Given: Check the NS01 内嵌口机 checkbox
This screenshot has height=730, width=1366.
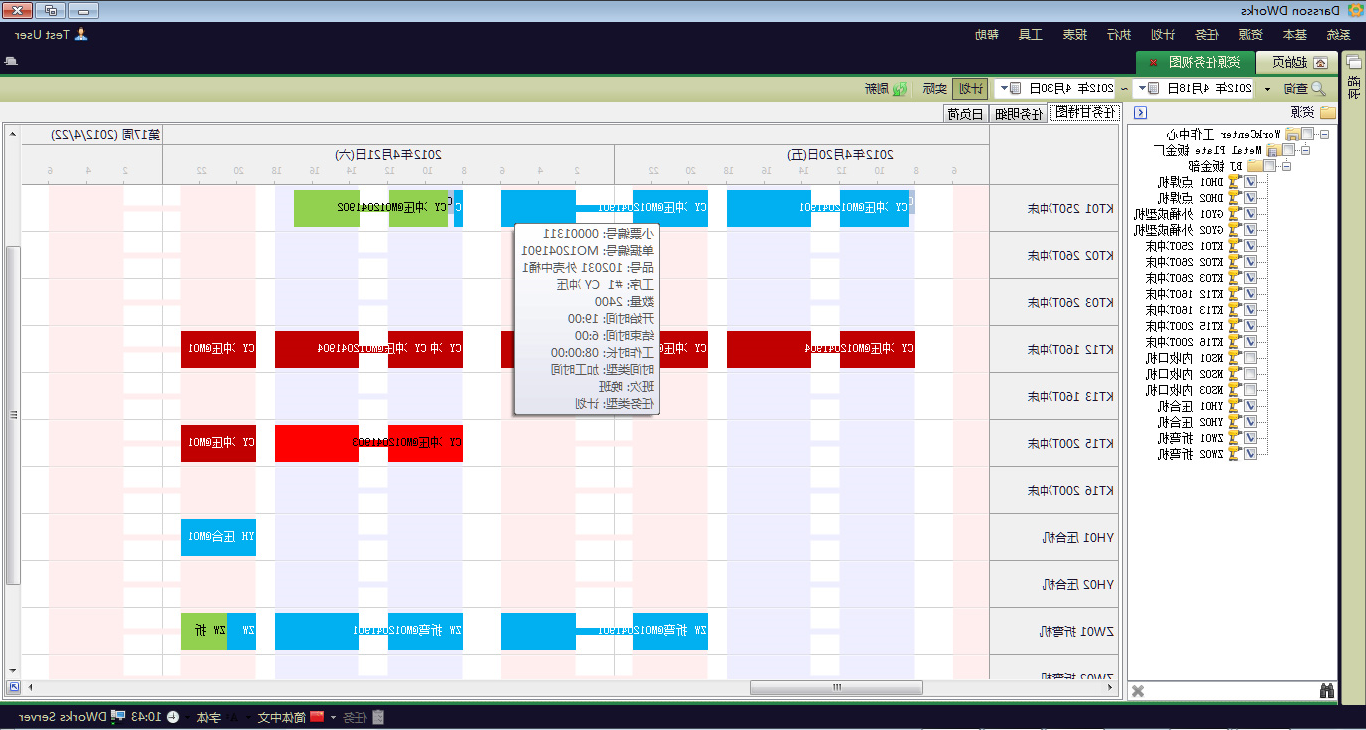Looking at the screenshot, I should click(1249, 358).
